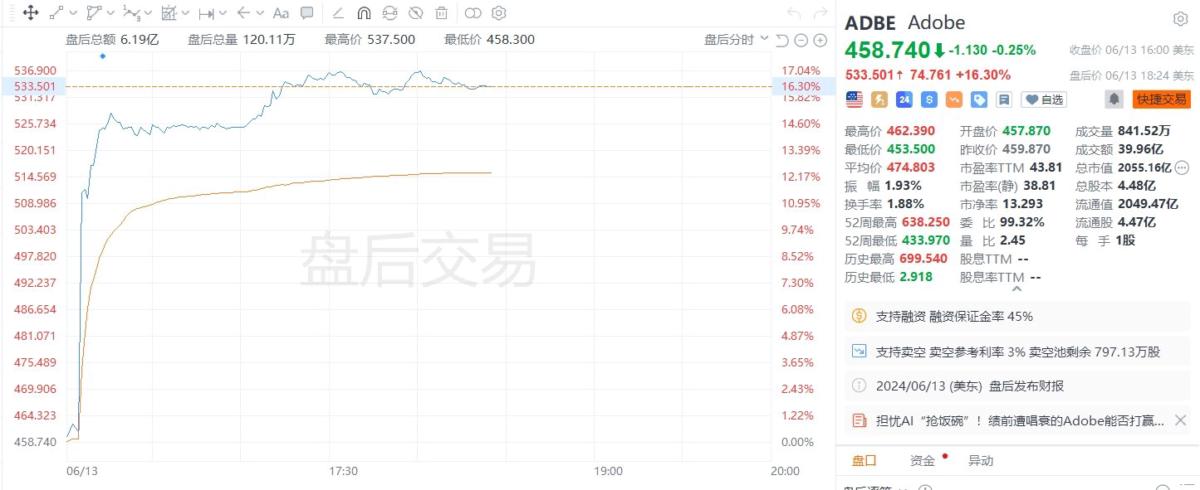Viewport: 1200px width, 490px height.
Task: Open the 担忧AI Adobe news headline
Action: (x=1020, y=421)
